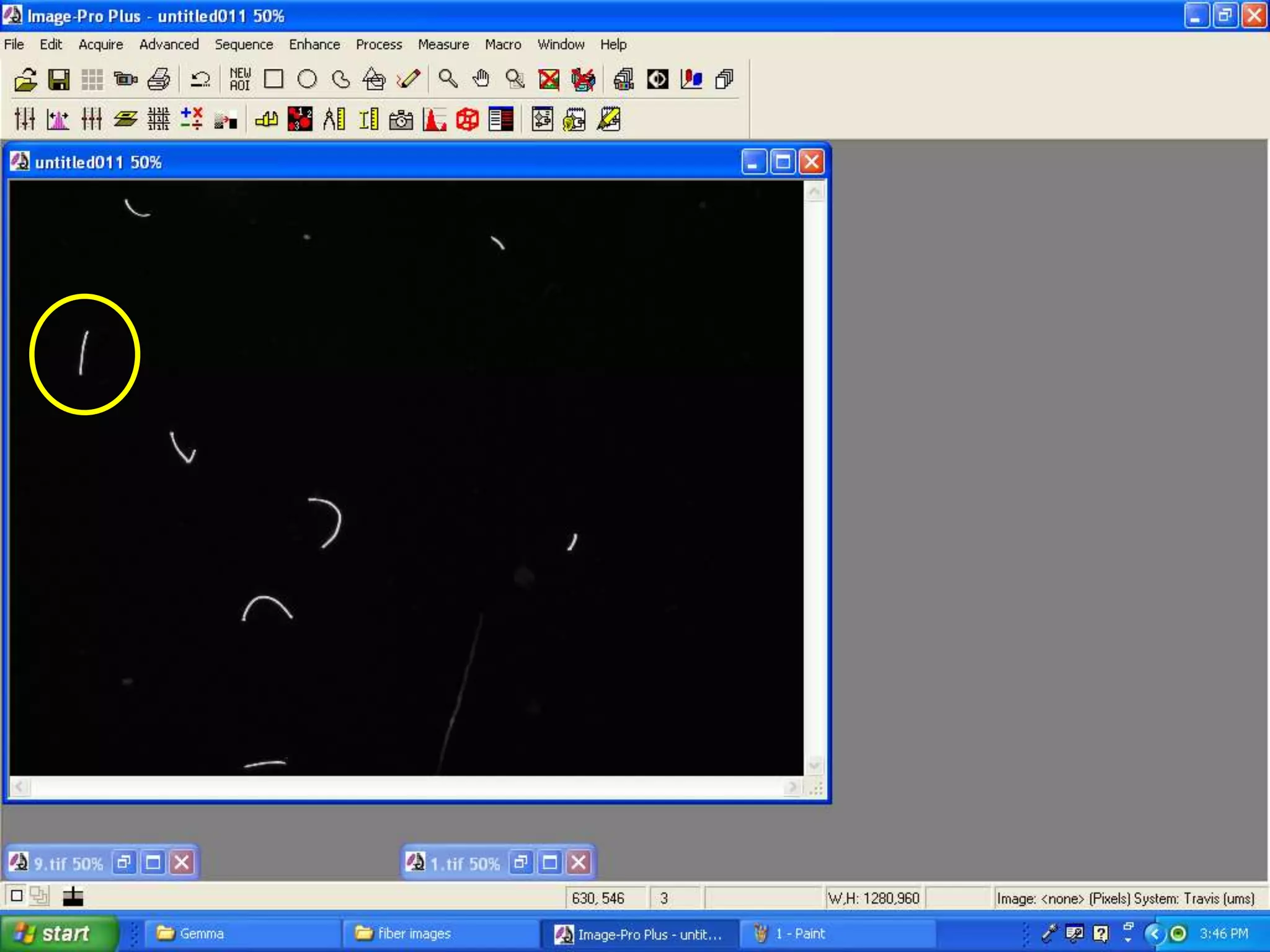The image size is (1270, 952).
Task: Open the Enhance menu
Action: (314, 45)
